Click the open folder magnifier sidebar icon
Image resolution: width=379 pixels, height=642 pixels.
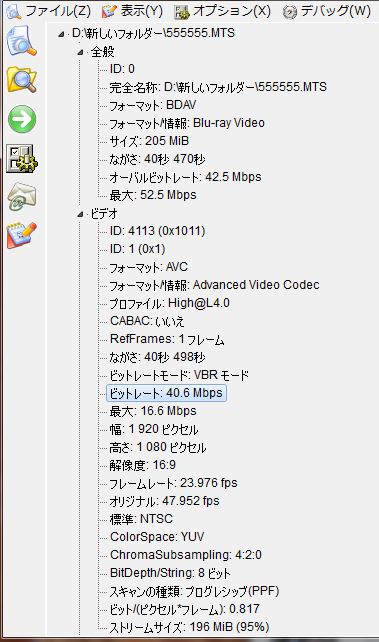[x=21, y=80]
